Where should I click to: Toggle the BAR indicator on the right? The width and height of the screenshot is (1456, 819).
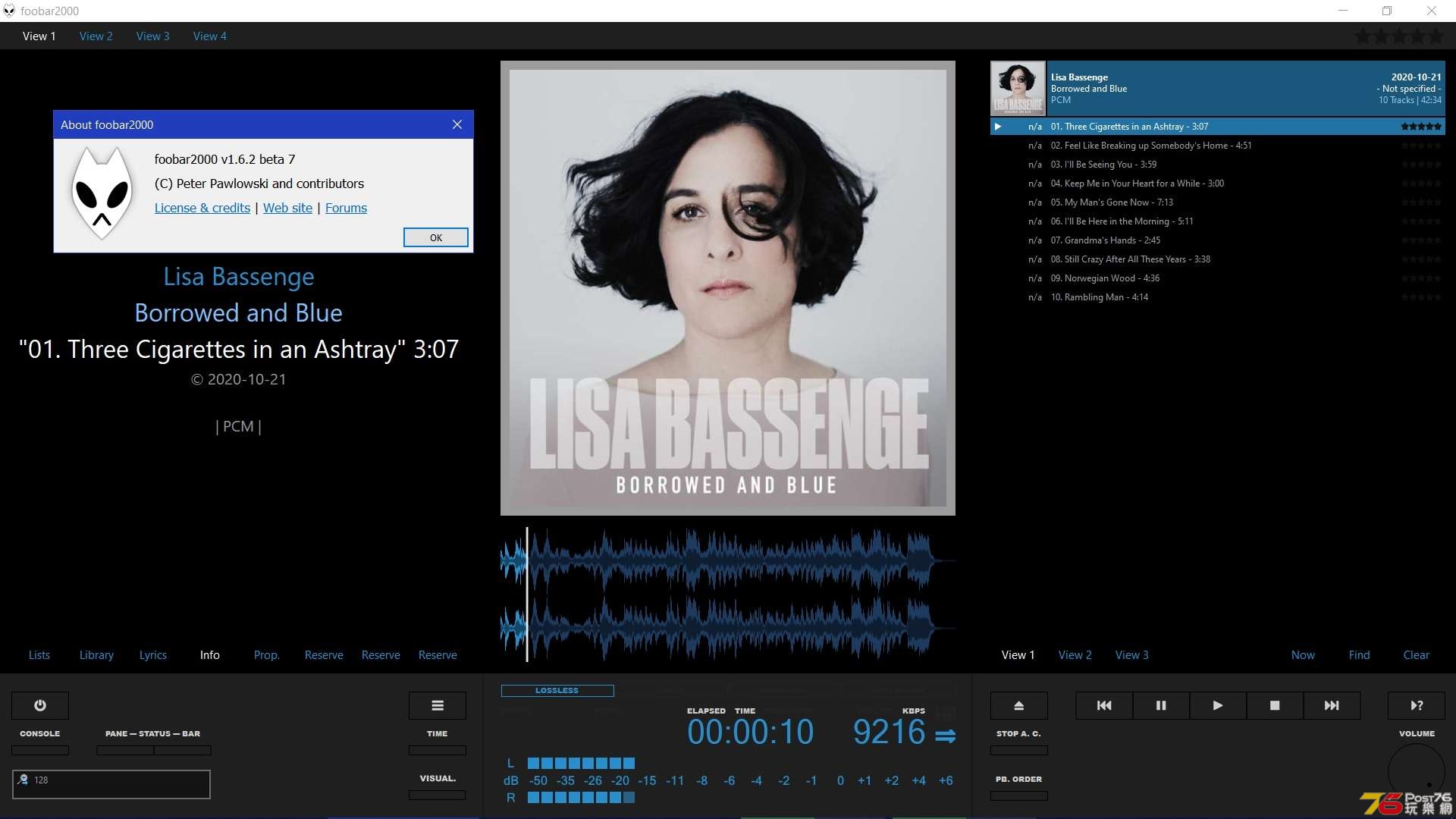pos(183,750)
